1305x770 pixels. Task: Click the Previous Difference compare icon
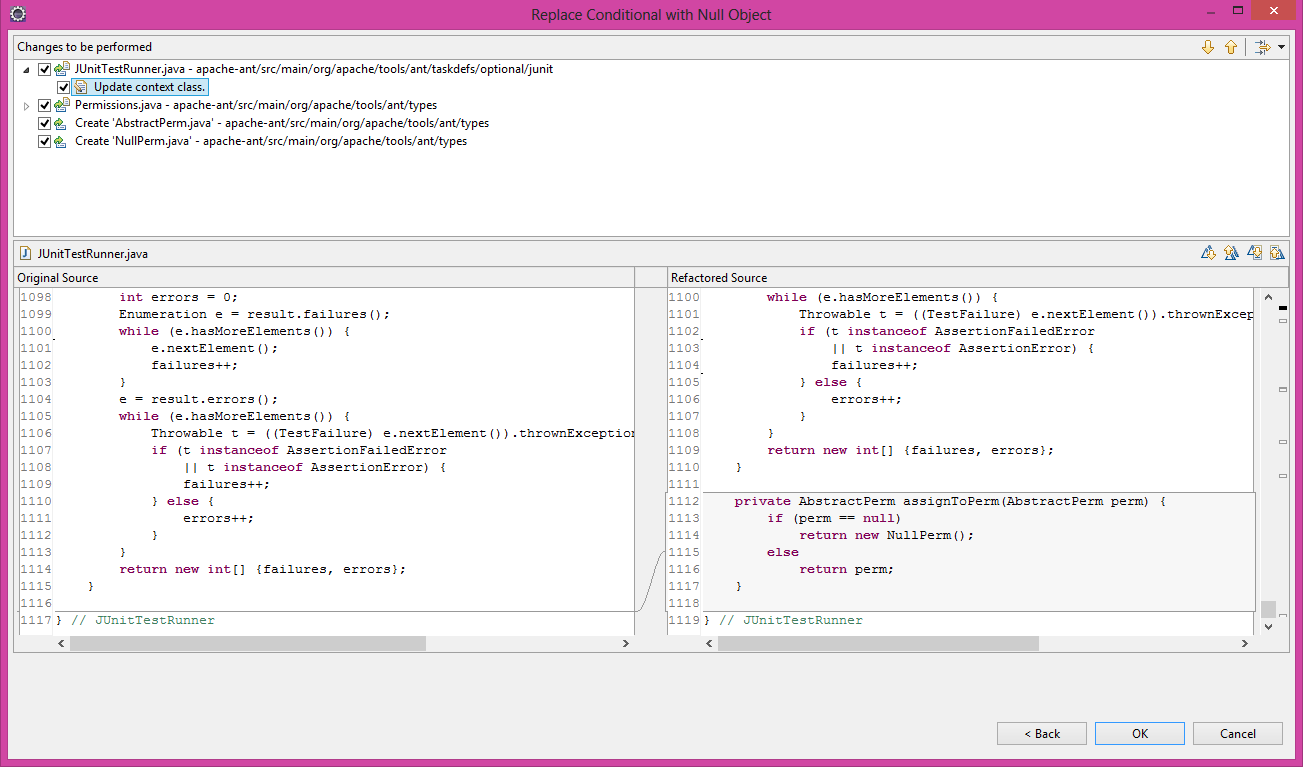(x=1231, y=253)
